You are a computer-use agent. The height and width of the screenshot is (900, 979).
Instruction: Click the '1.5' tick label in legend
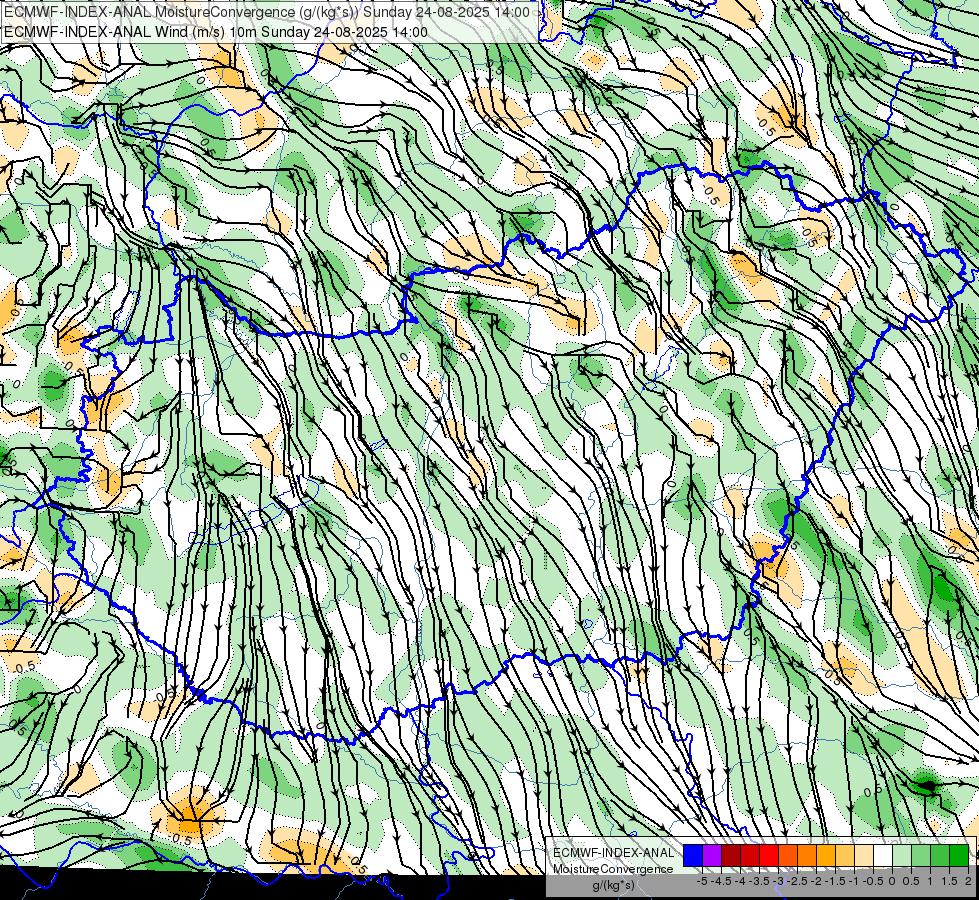click(949, 881)
